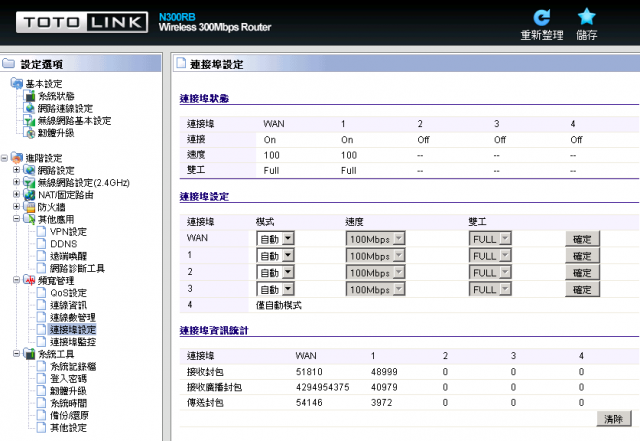Click 確定 button for WAN row

point(582,239)
